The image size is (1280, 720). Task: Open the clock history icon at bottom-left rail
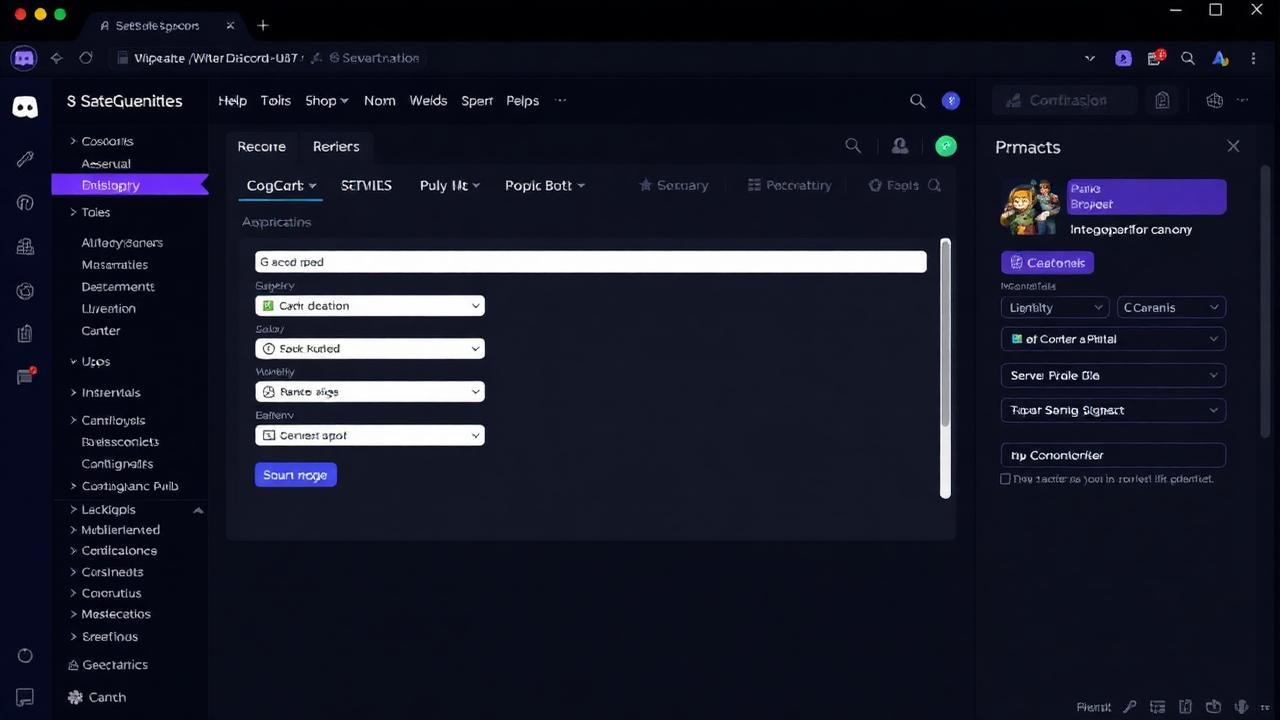click(x=24, y=655)
